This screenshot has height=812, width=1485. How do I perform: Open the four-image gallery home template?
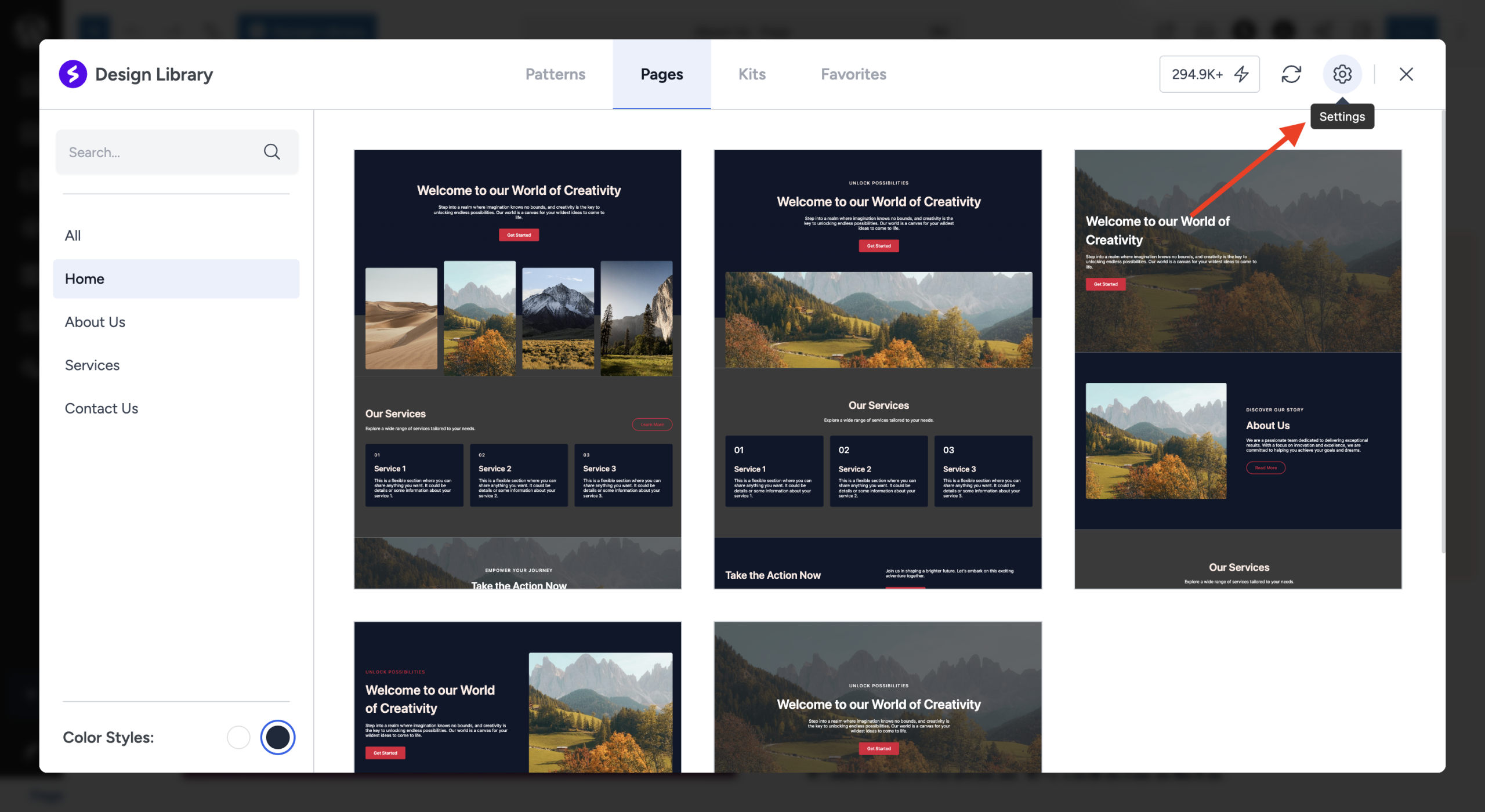517,369
